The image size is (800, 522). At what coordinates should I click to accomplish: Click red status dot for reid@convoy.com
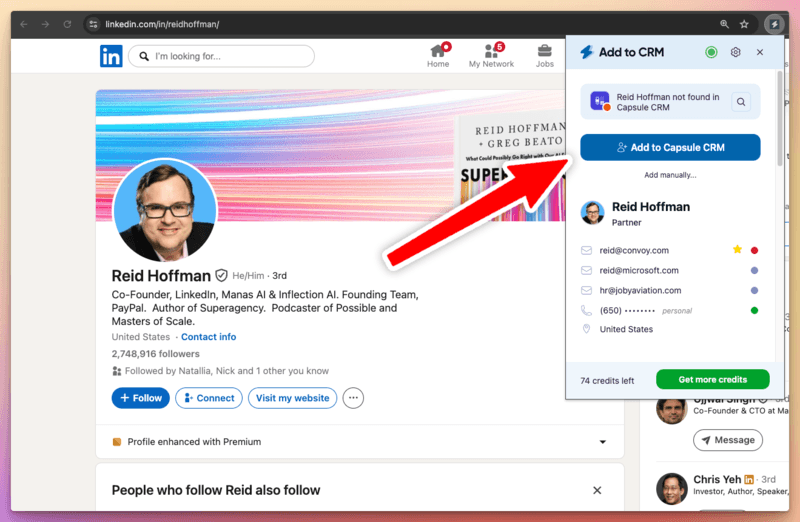click(754, 251)
